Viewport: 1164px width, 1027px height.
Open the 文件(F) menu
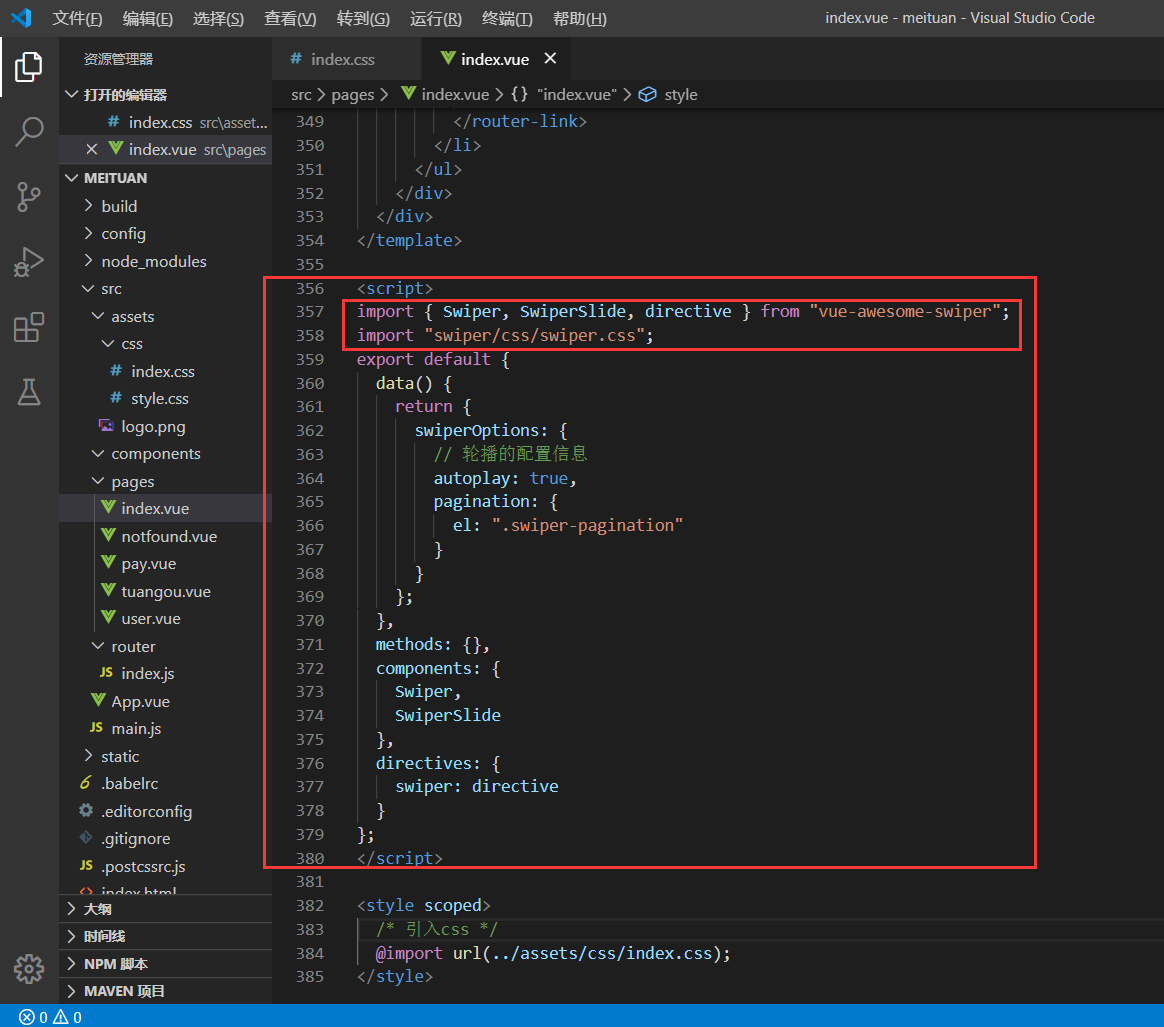(x=77, y=19)
